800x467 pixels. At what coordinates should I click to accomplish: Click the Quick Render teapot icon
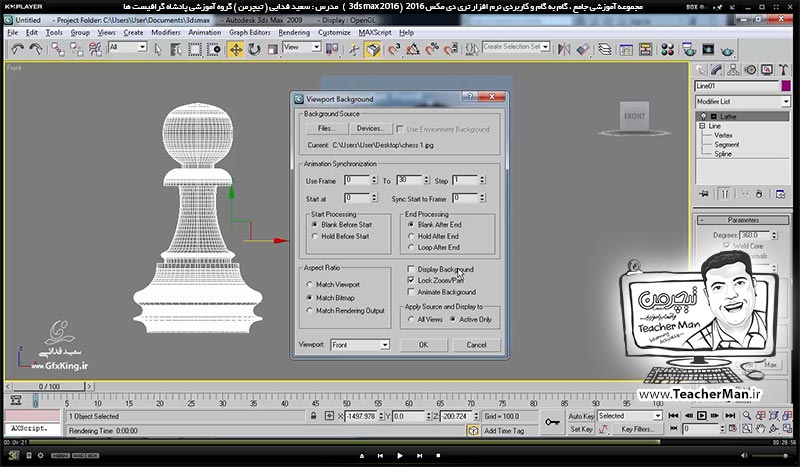click(x=728, y=50)
